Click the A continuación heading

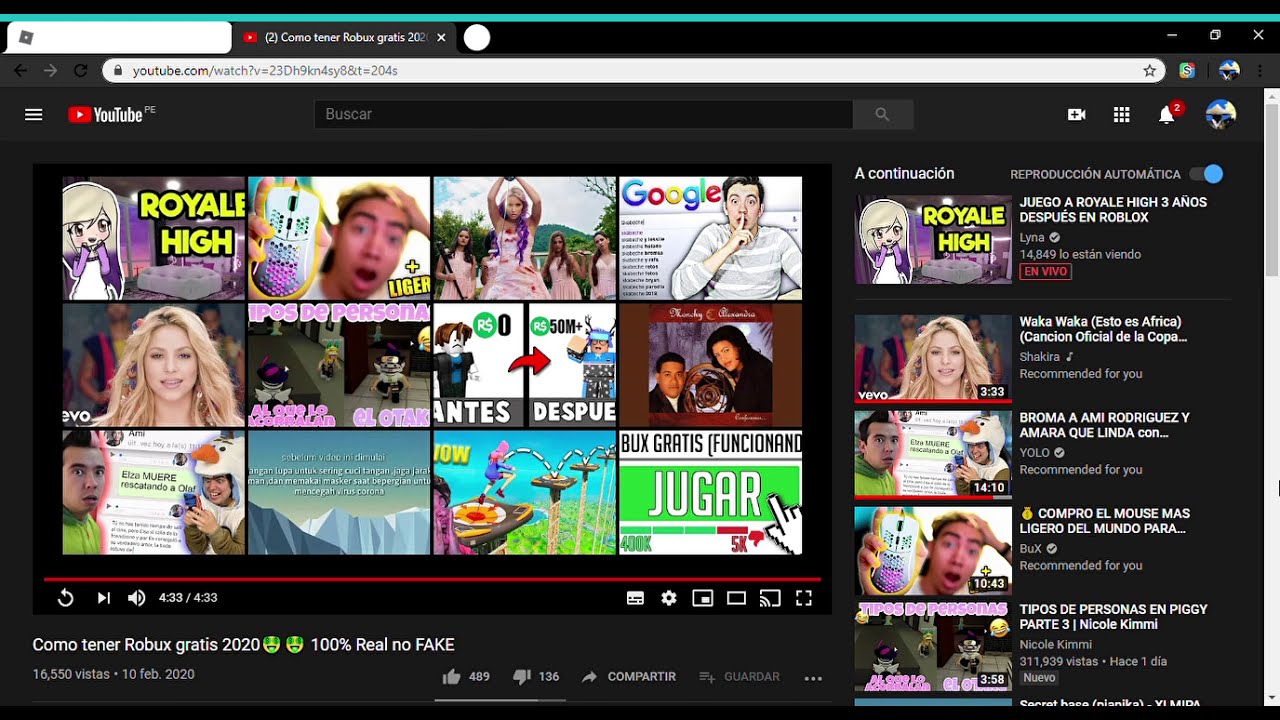[x=904, y=174]
